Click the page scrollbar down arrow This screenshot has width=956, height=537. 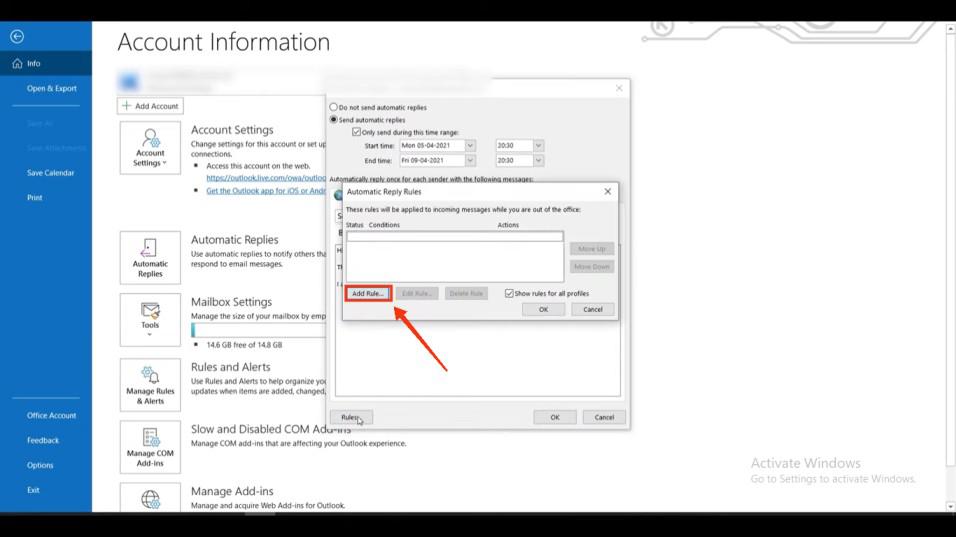(951, 507)
